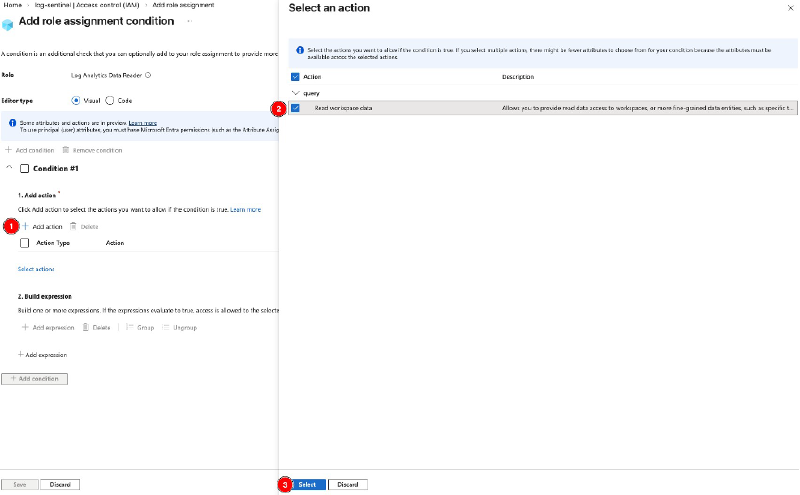Click the info icon beside Log Analytics Data Reader
The height and width of the screenshot is (495, 800).
(x=148, y=74)
